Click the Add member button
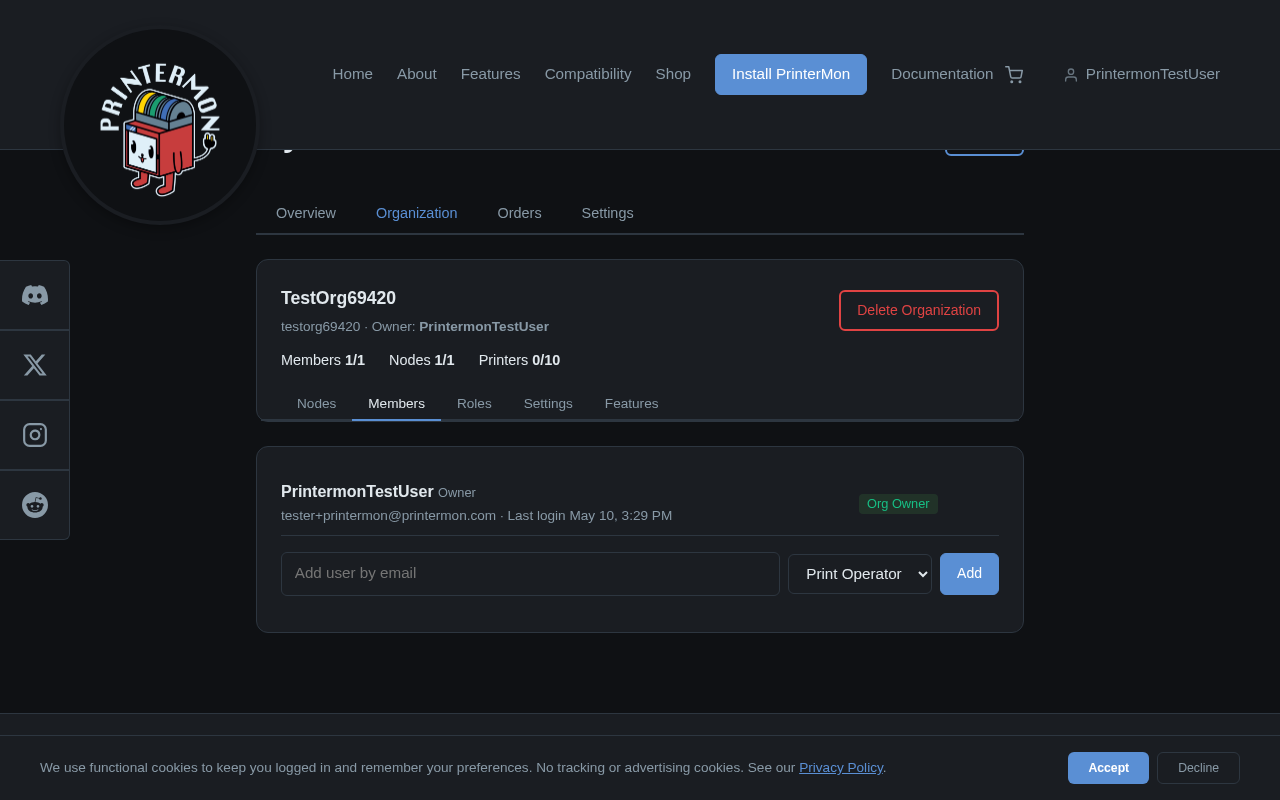 point(969,574)
